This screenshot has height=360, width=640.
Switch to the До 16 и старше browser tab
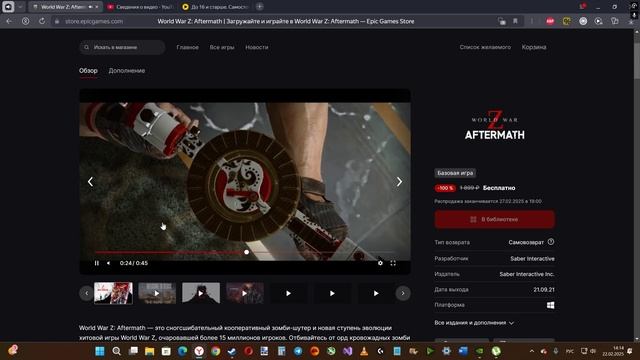215,7
